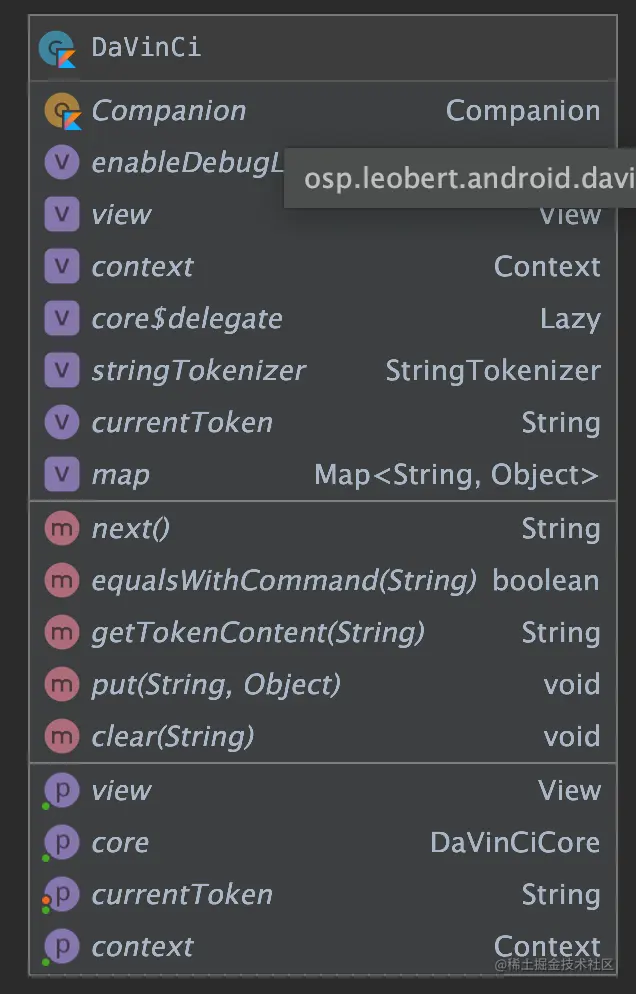Image resolution: width=636 pixels, height=994 pixels.
Task: Click the 'm' icon next to clear(String)
Action: [61, 736]
